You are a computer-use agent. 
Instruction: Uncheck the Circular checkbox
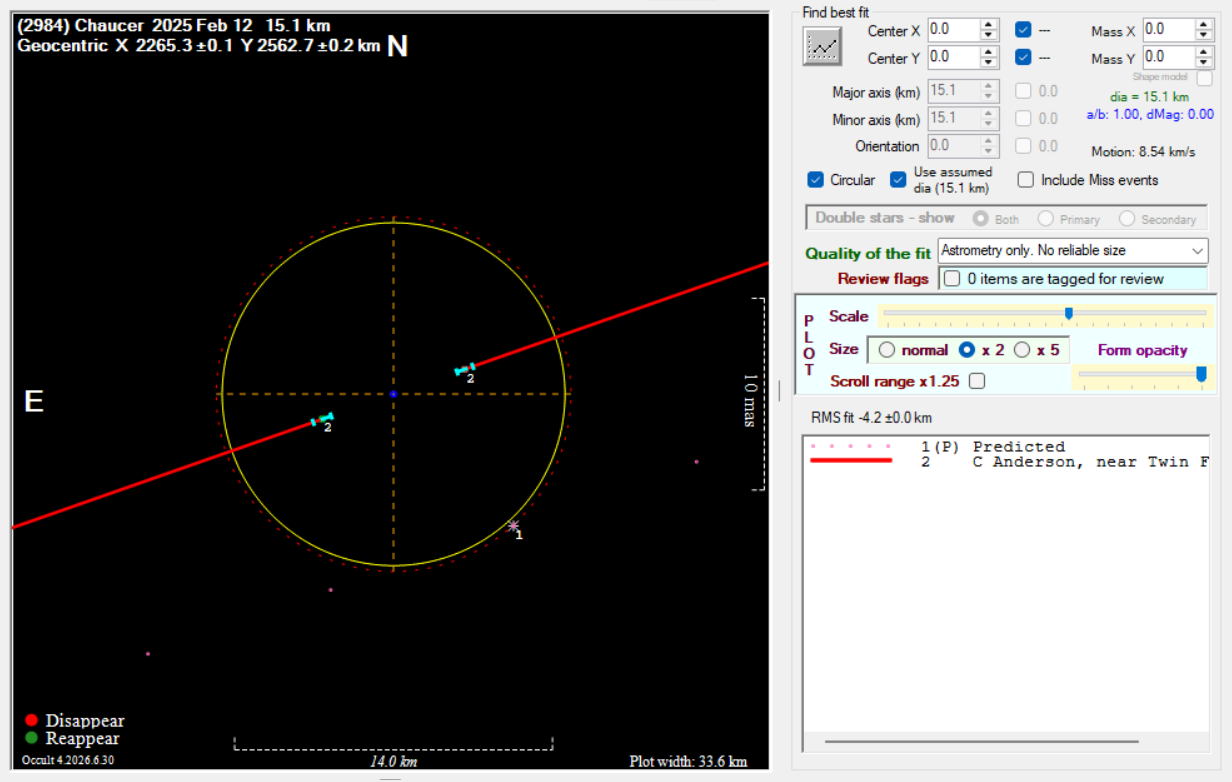(x=815, y=180)
